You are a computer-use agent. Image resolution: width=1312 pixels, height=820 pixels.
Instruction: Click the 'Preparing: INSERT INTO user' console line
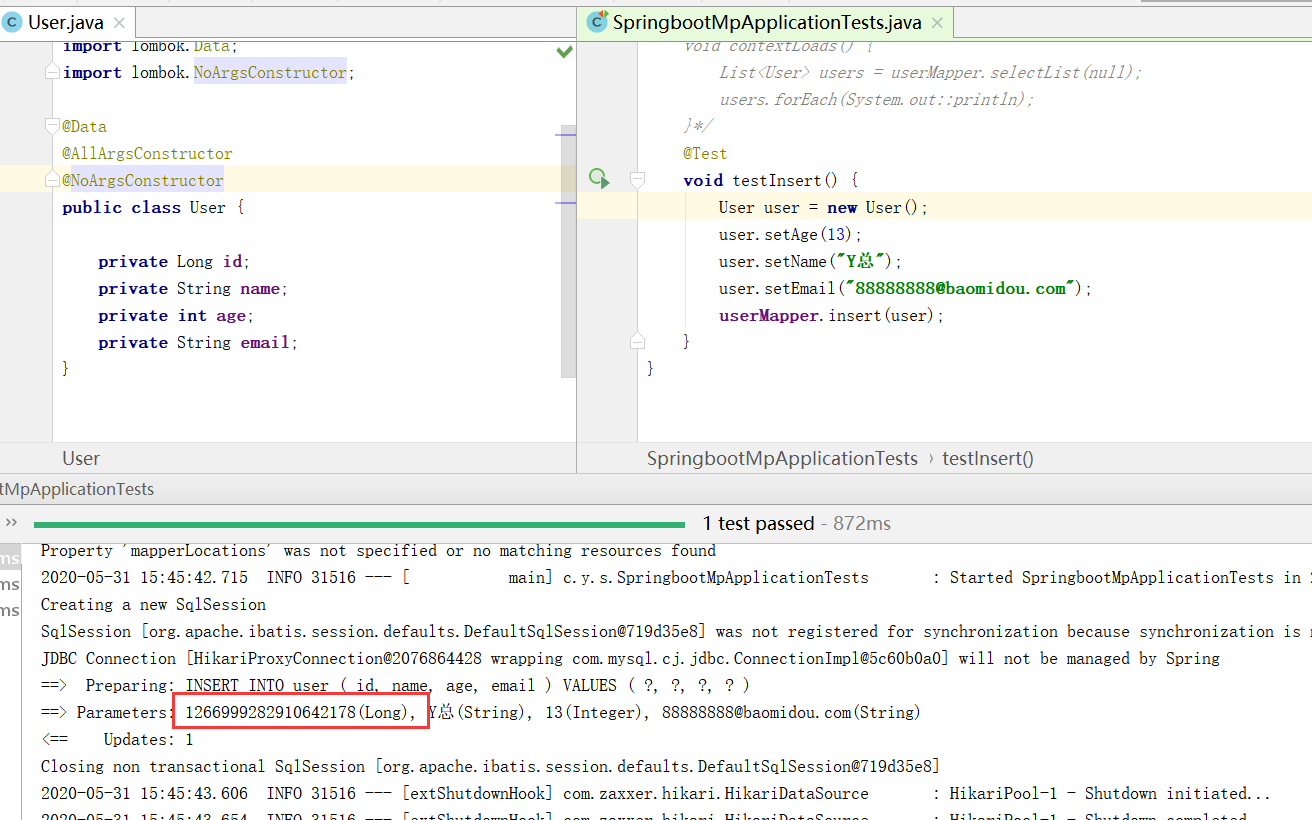click(x=395, y=685)
